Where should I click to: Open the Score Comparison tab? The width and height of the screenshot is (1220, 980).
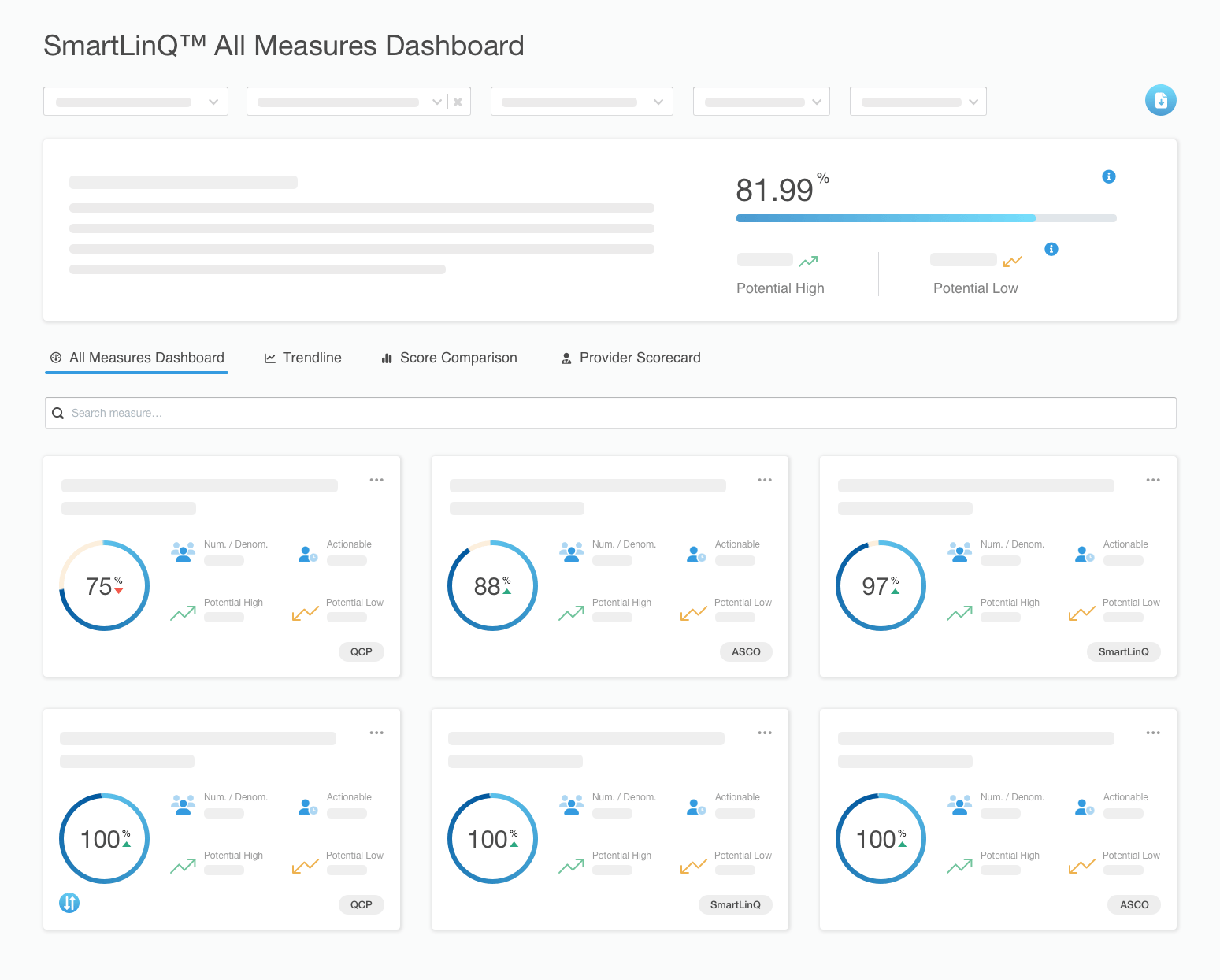pyautogui.click(x=449, y=358)
